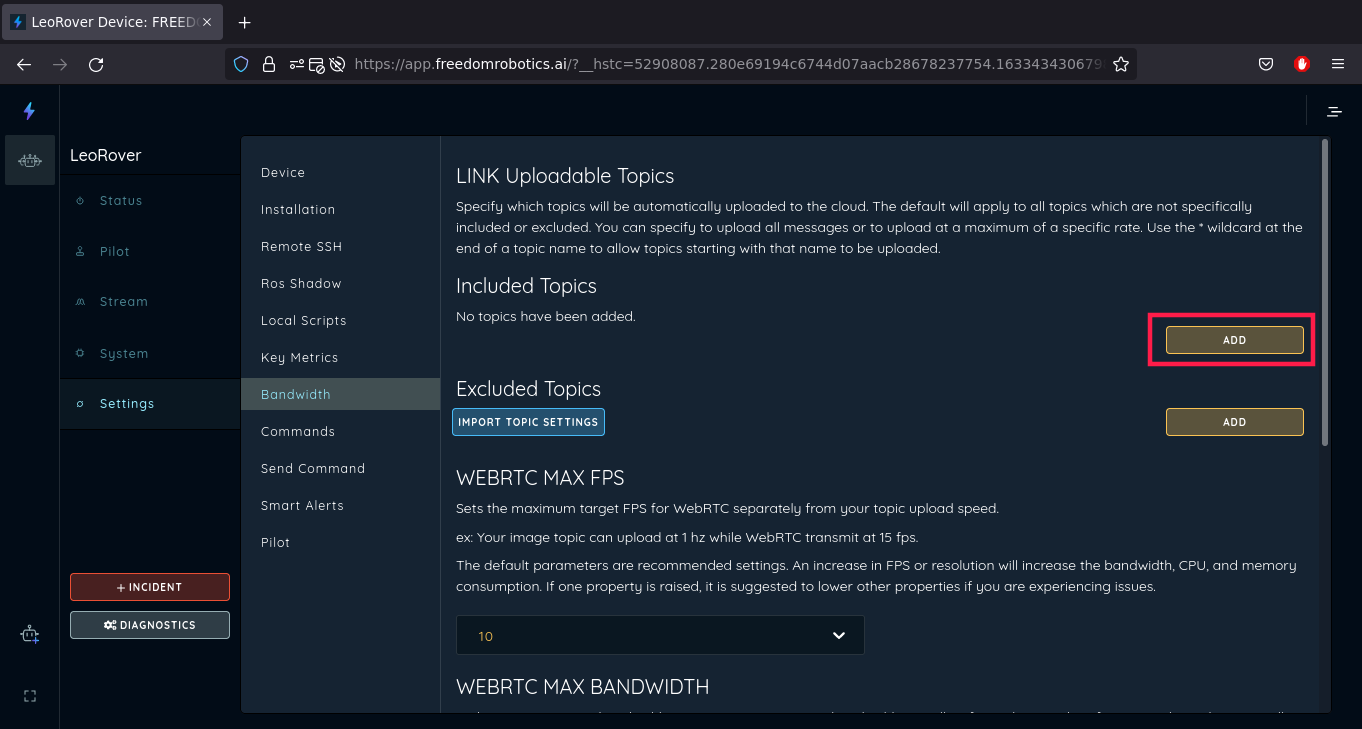Click the WEBRTC MAX BANDWIDTH heading

[582, 687]
